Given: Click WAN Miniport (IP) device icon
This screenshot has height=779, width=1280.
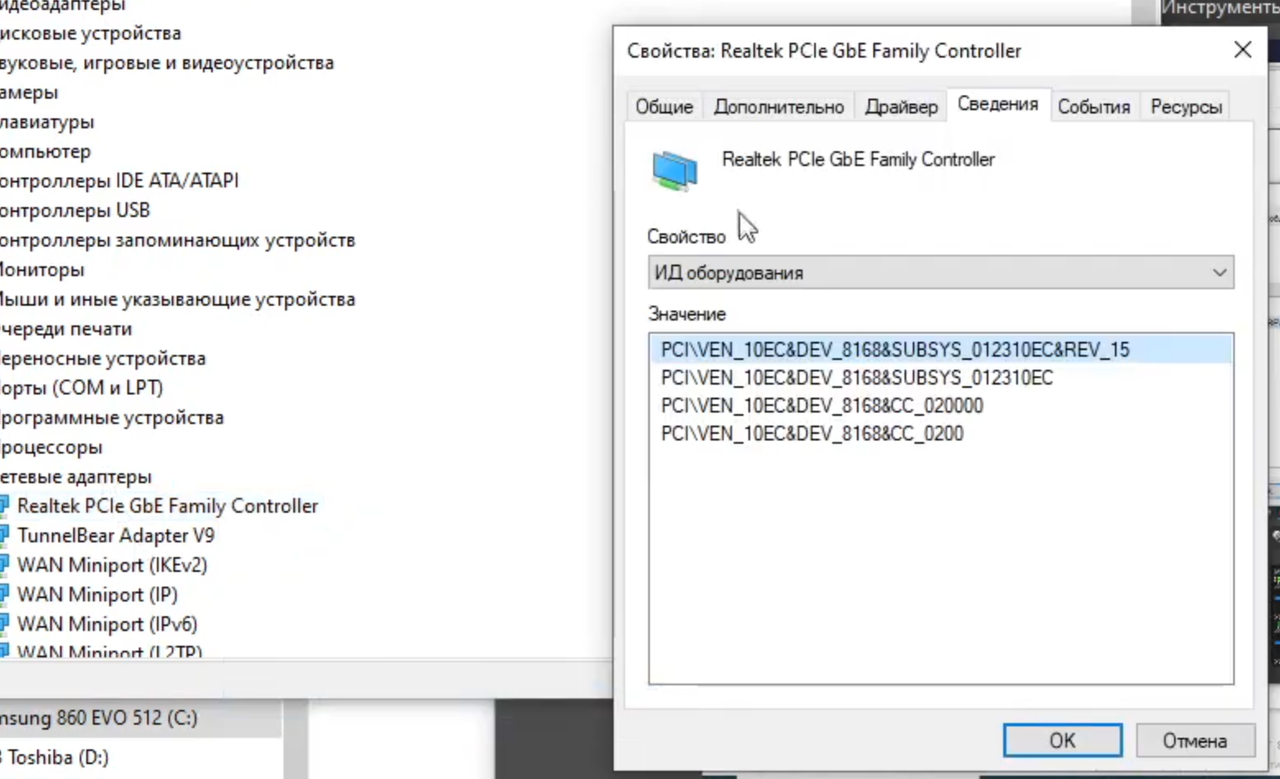Looking at the screenshot, I should 3,594.
